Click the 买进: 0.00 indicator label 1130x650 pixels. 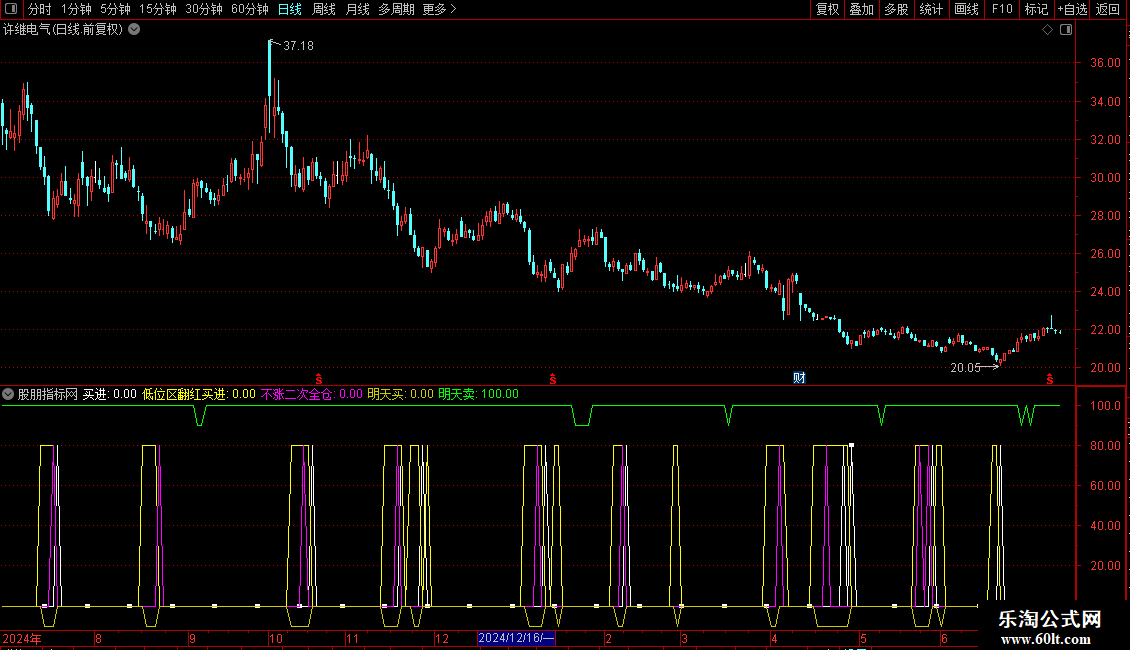click(110, 394)
